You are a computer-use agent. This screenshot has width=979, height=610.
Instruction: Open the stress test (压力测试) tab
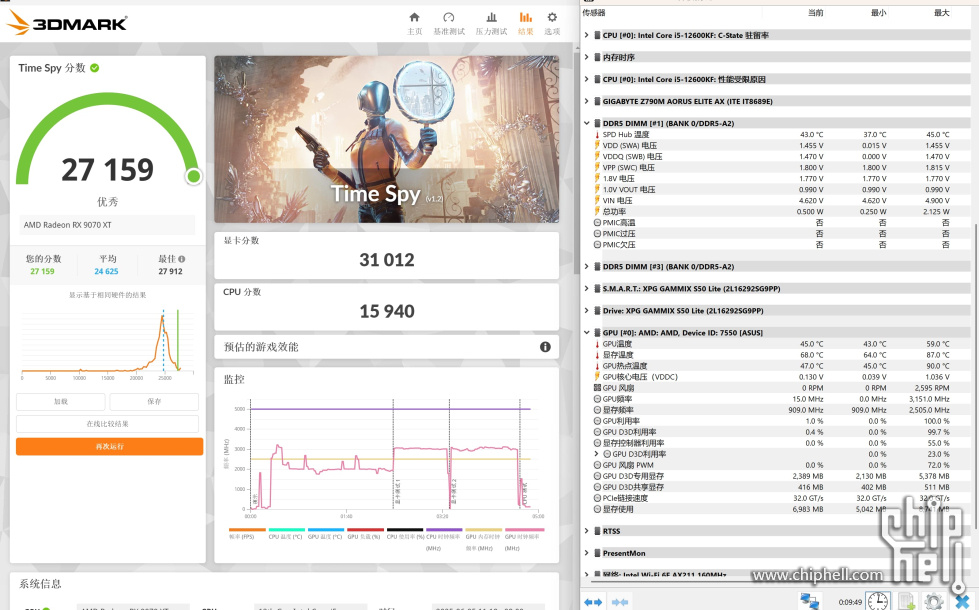click(x=491, y=23)
